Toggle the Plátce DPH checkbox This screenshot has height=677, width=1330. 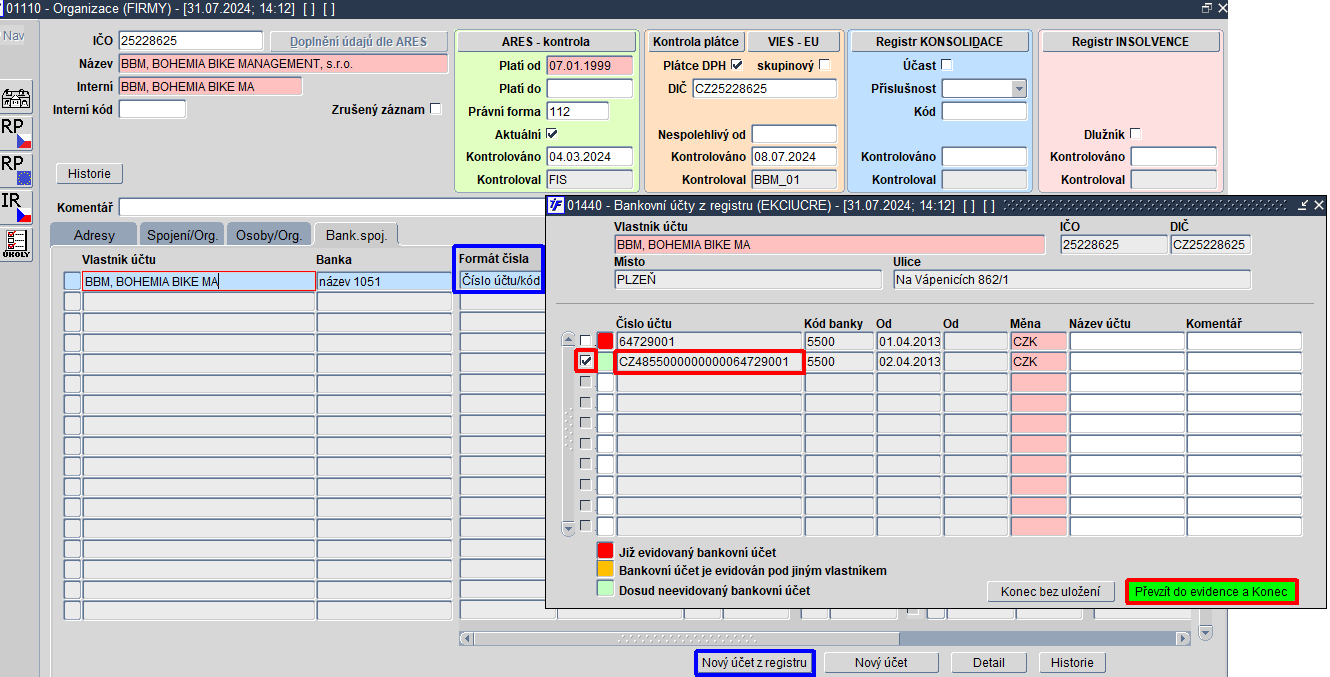[x=737, y=65]
